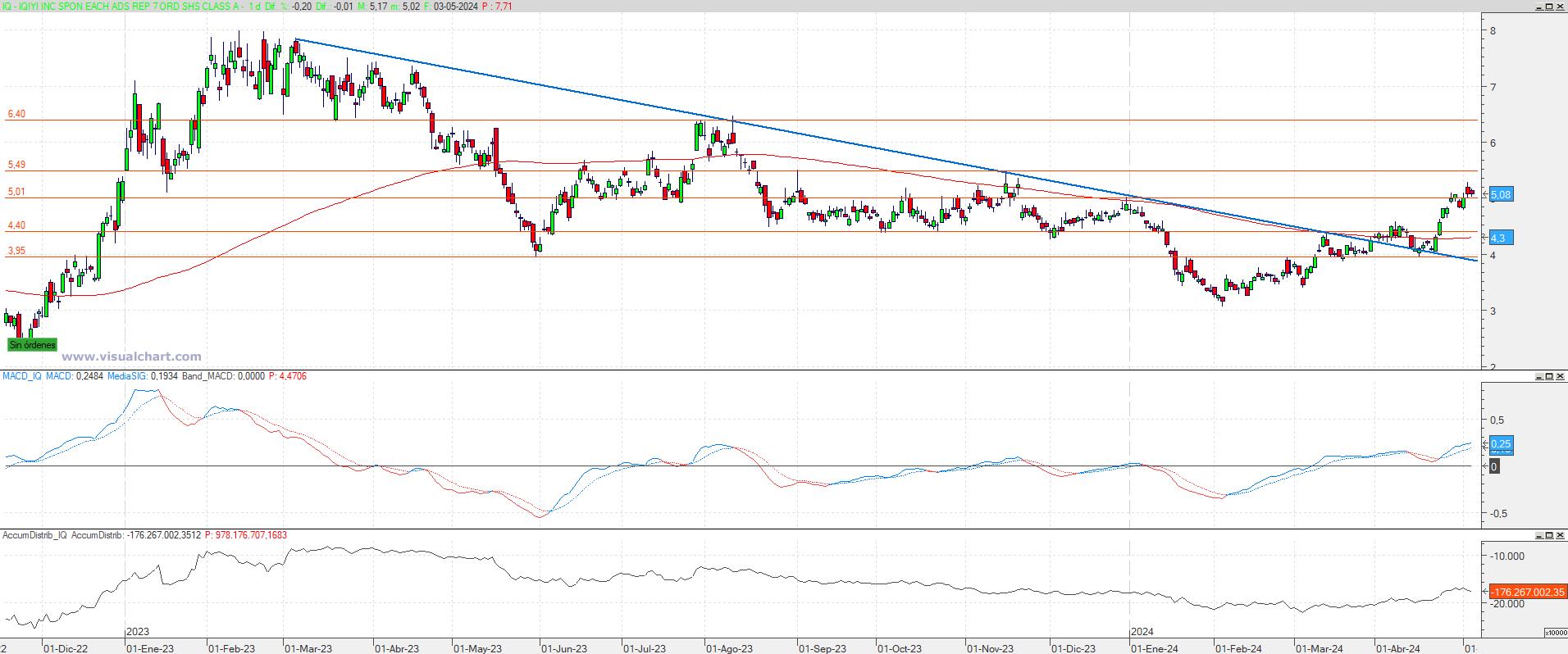Click the 'P: 978.176.707,1683' readout

pos(246,535)
